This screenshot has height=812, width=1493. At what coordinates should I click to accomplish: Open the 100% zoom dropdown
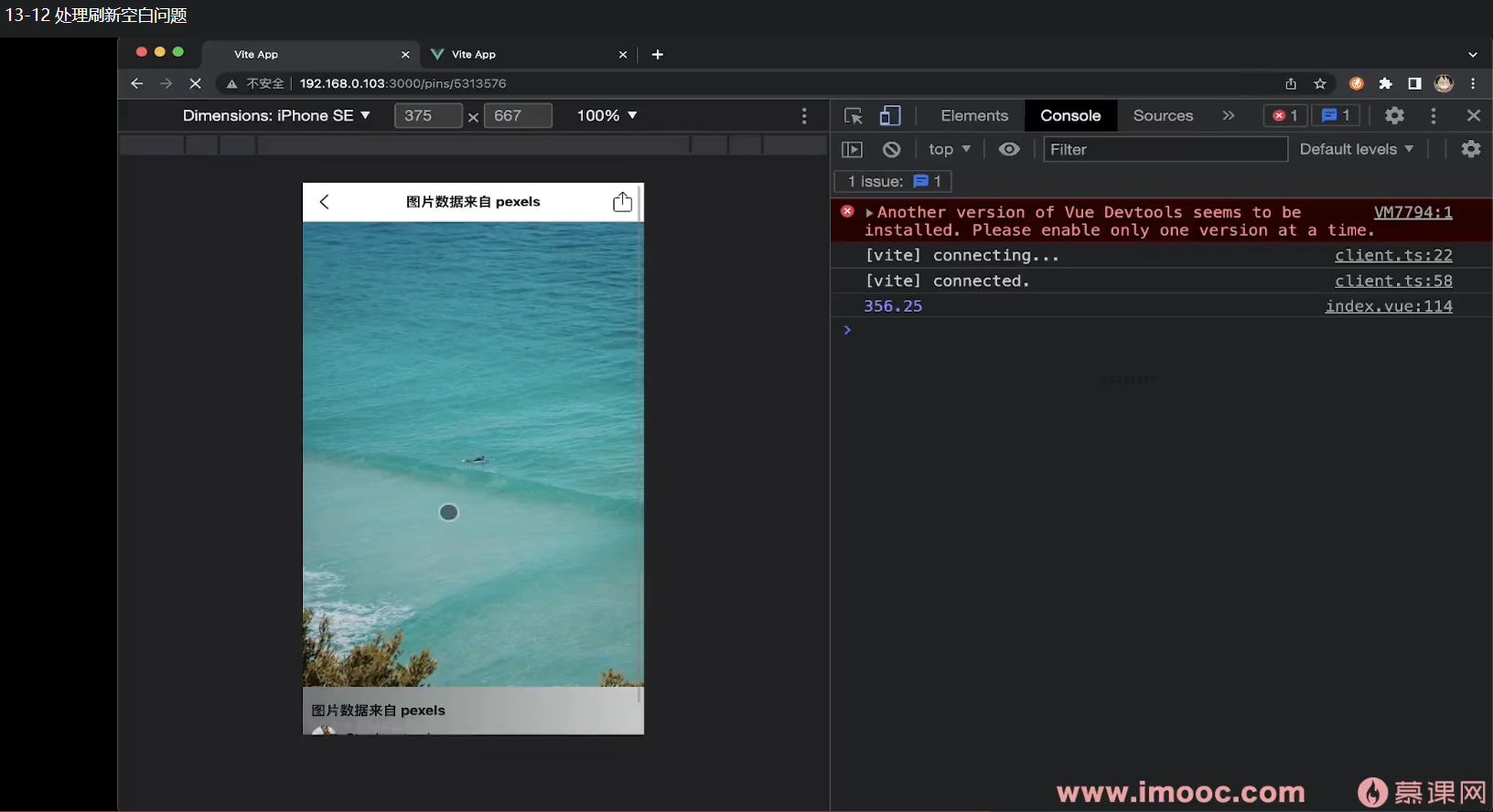tap(606, 116)
